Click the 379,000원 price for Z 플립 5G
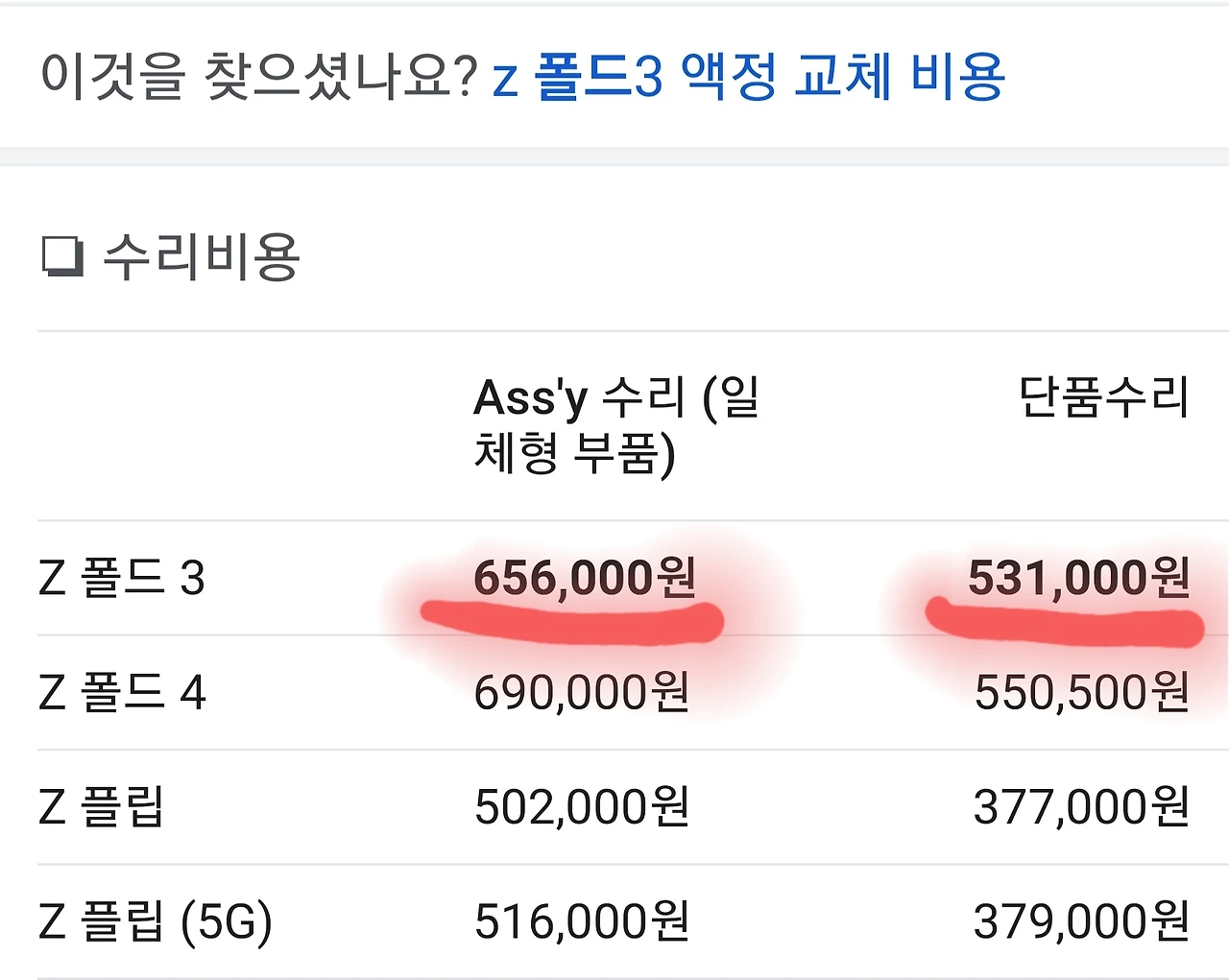The width and height of the screenshot is (1229, 980). click(x=1082, y=921)
